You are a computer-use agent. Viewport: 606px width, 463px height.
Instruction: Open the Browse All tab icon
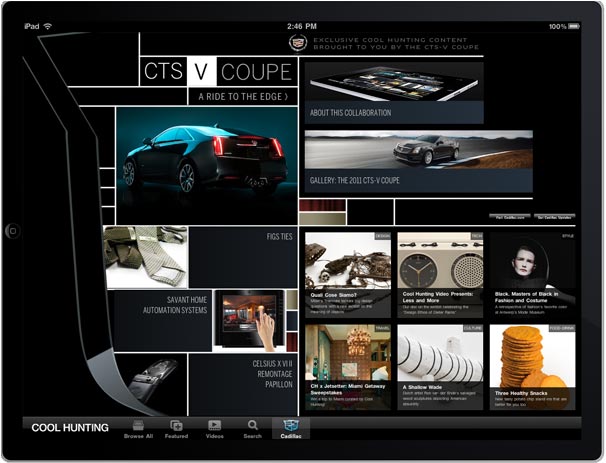(x=138, y=426)
